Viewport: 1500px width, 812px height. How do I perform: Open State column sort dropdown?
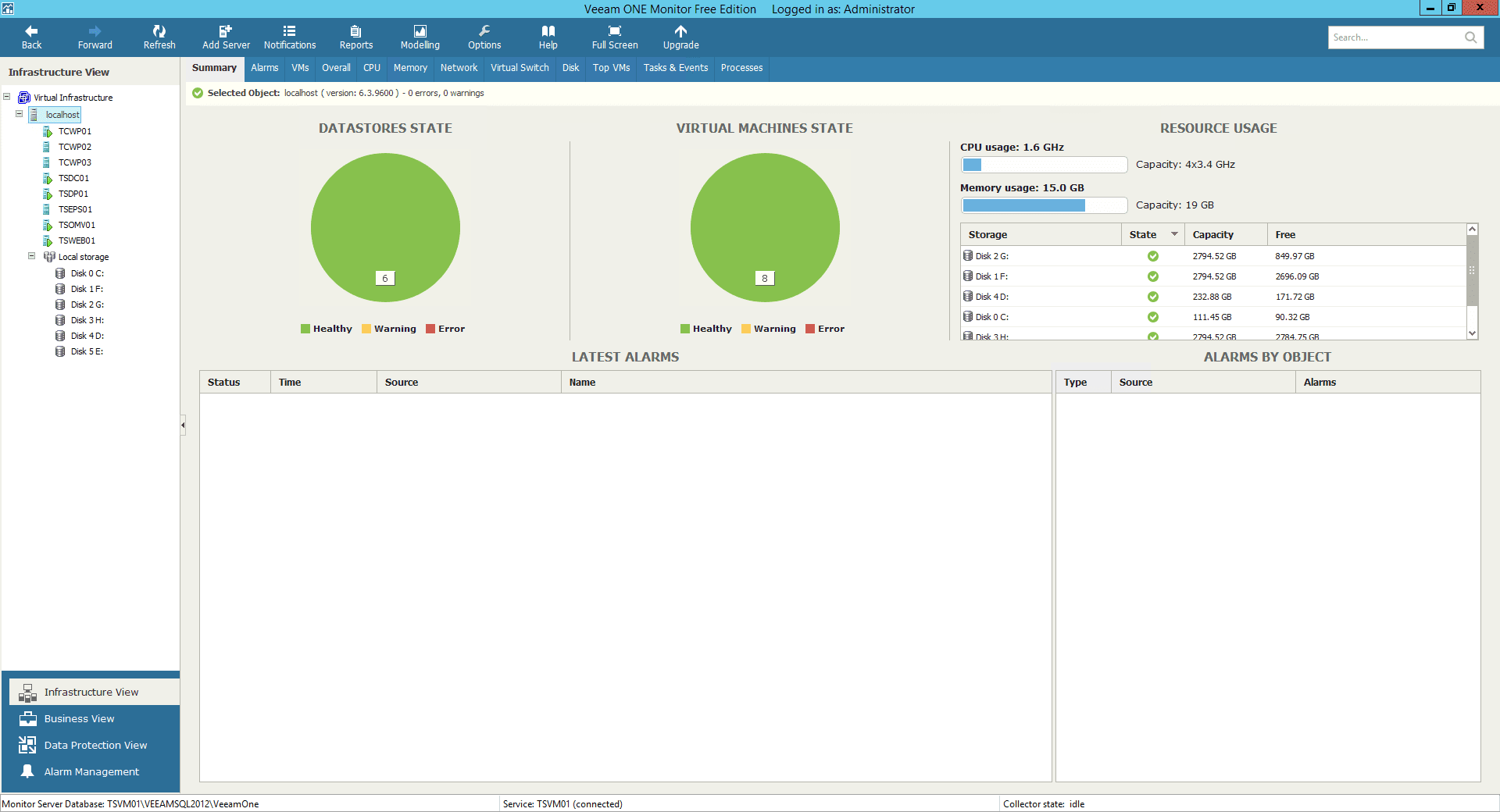coord(1174,234)
